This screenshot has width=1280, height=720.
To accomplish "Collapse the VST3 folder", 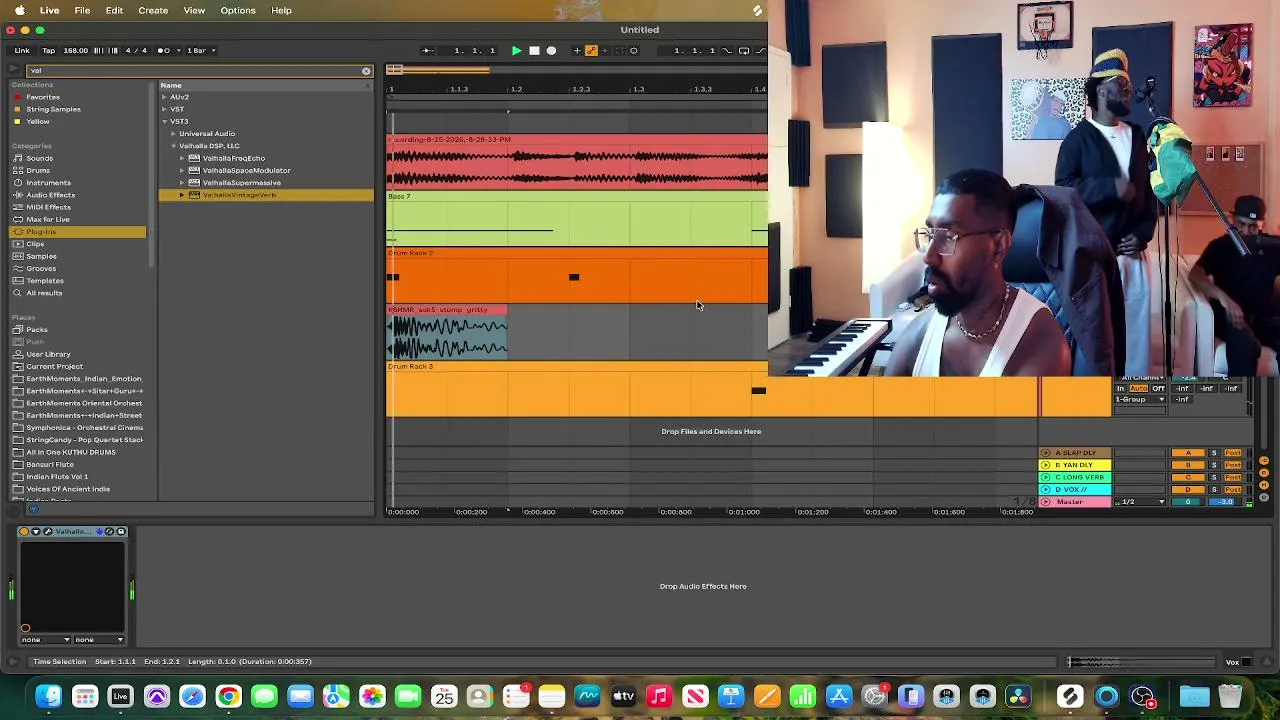I will pyautogui.click(x=165, y=121).
